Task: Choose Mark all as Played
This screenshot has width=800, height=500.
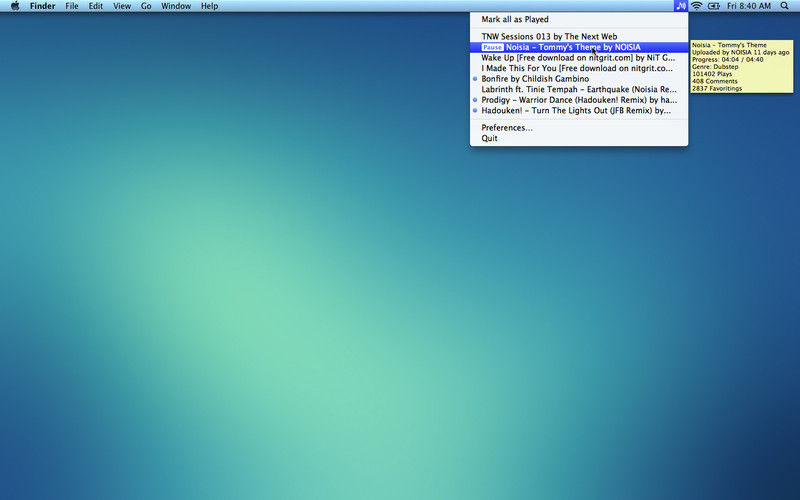Action: pos(579,19)
